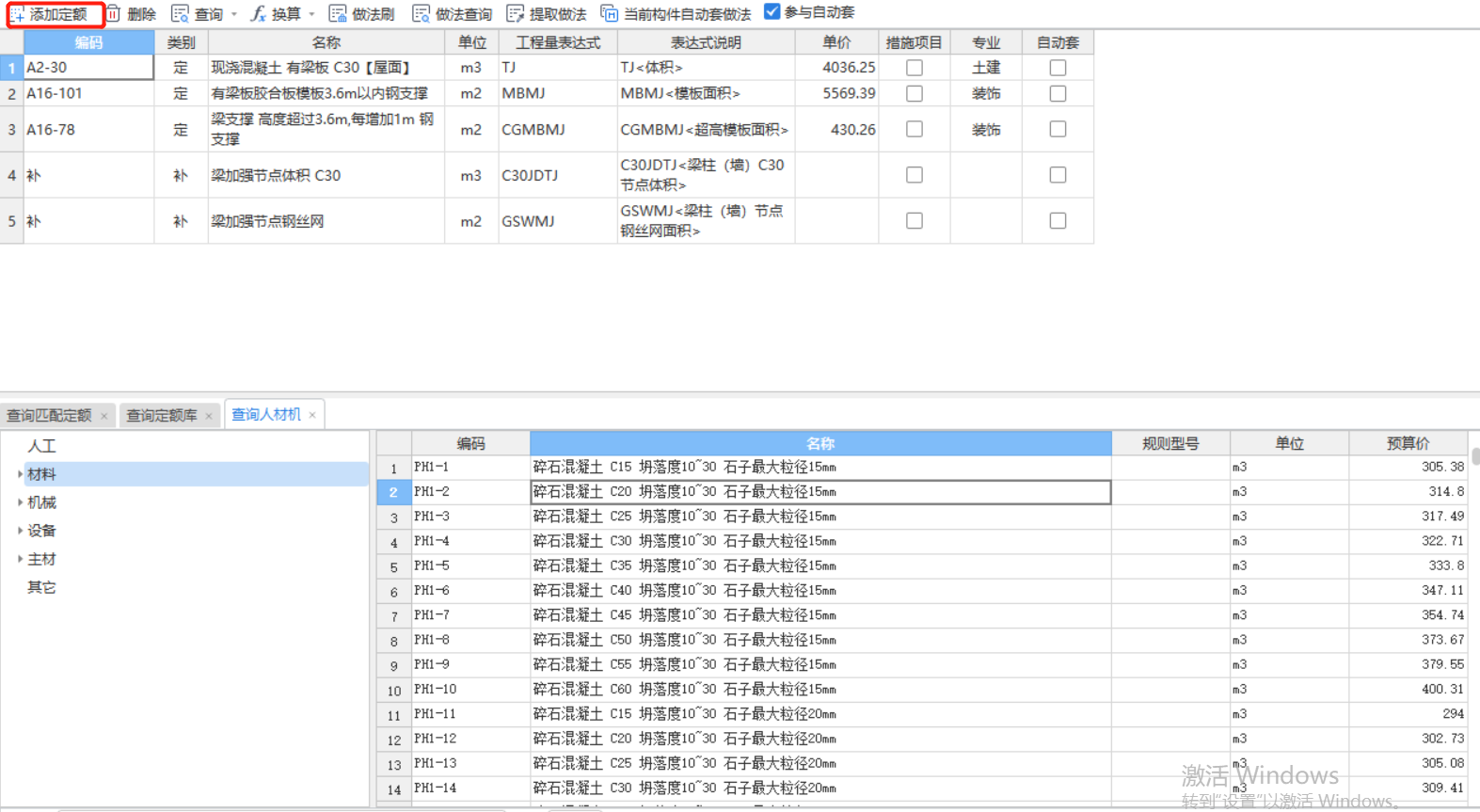Select 人工 in the category tree

tap(41, 446)
